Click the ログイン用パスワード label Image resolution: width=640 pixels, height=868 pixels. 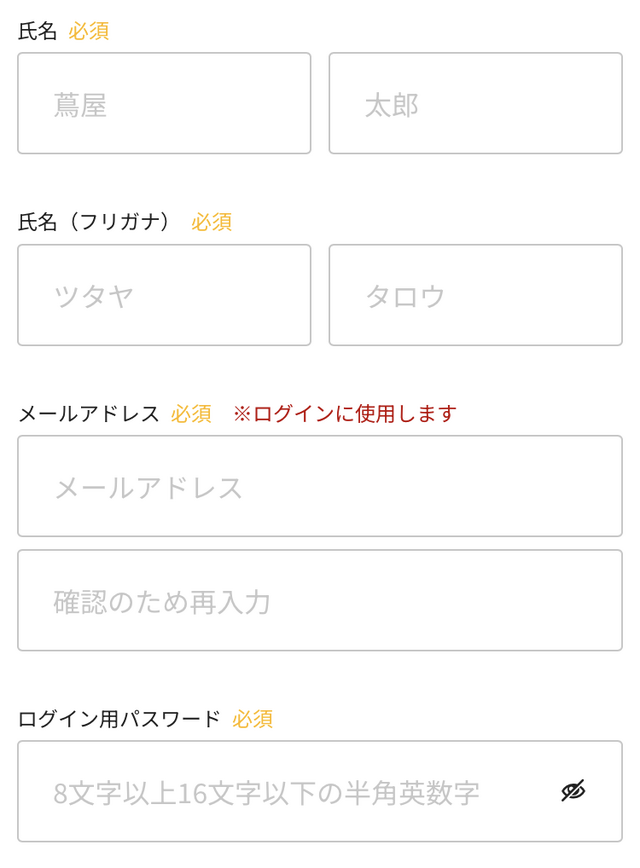[x=119, y=719]
